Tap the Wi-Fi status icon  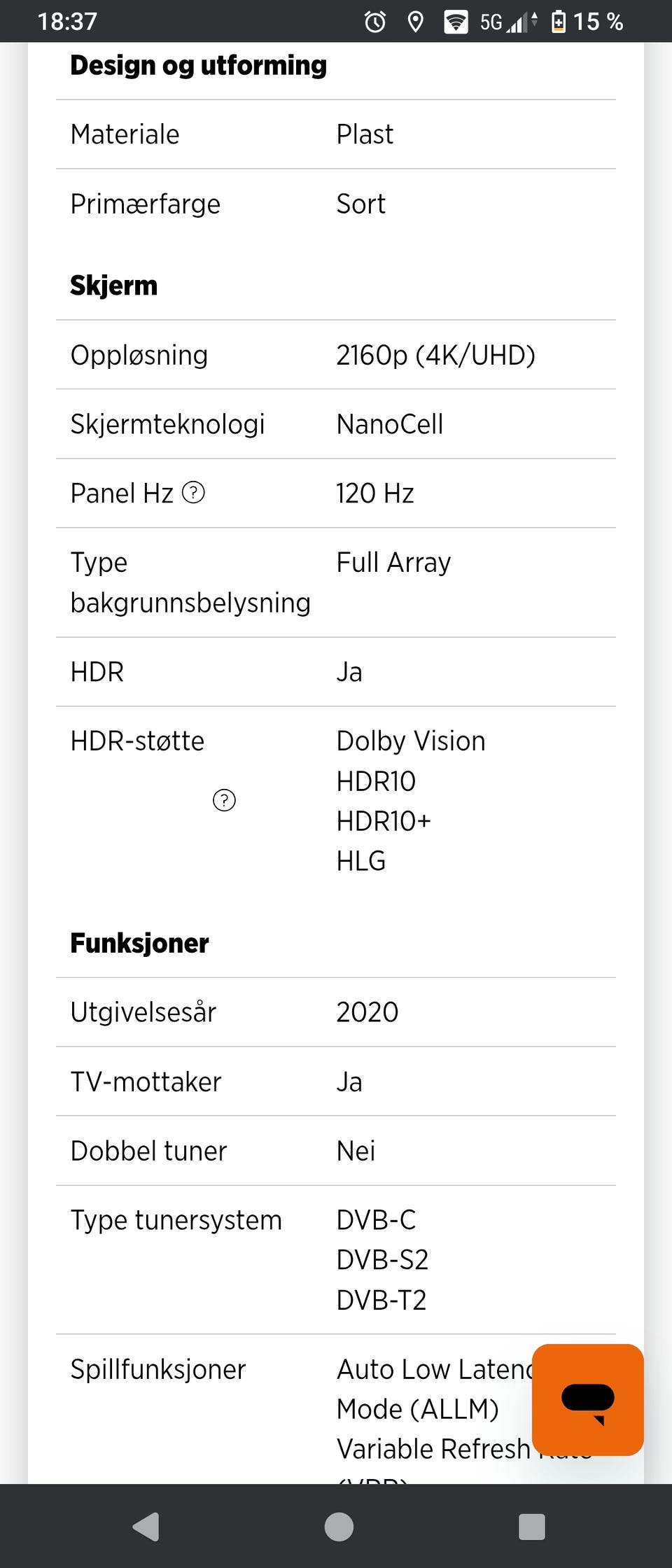click(x=456, y=22)
